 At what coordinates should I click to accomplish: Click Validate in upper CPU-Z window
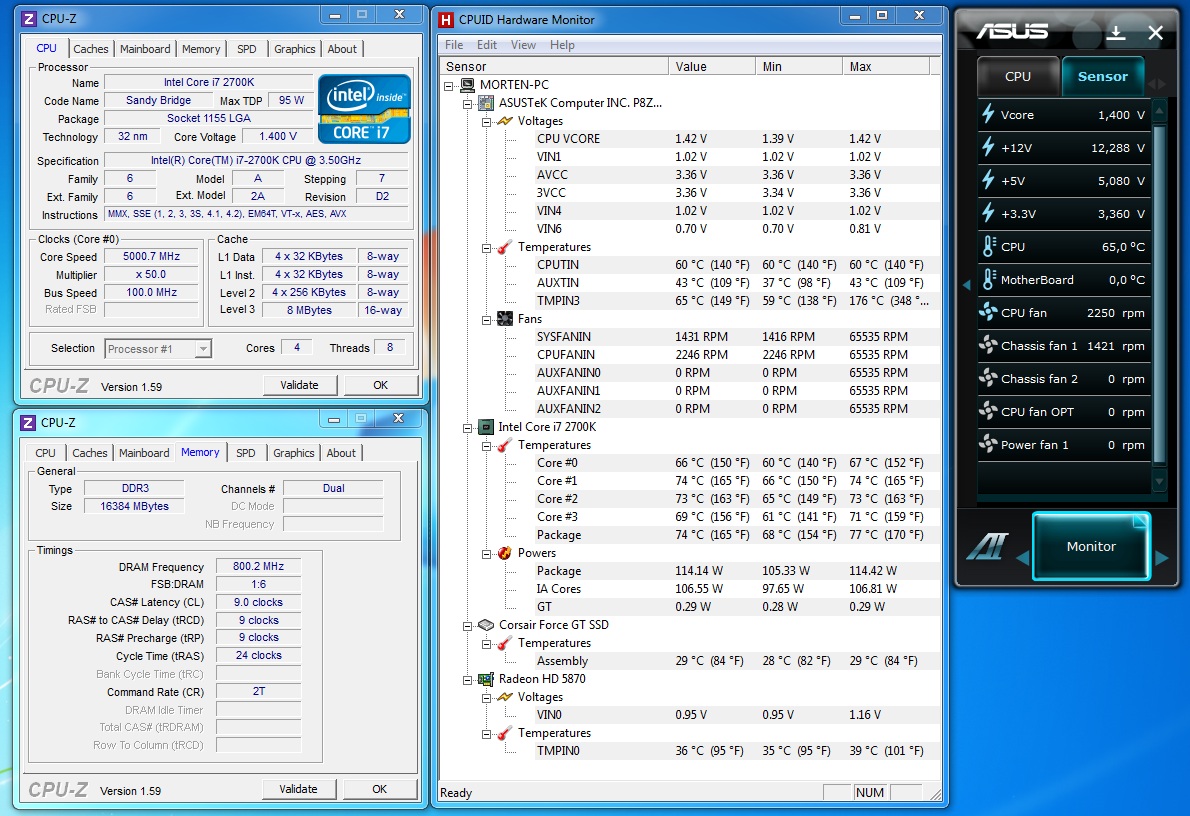click(x=300, y=385)
